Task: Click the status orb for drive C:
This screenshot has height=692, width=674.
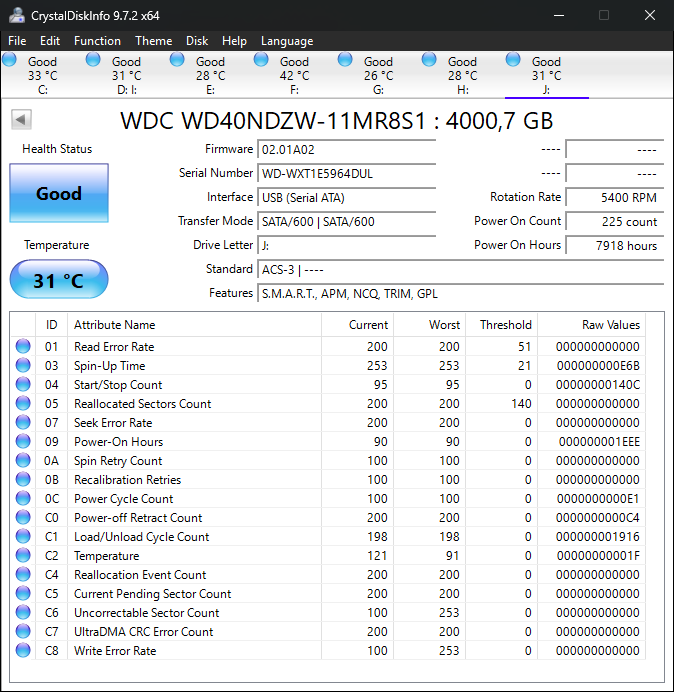Action: pyautogui.click(x=10, y=60)
